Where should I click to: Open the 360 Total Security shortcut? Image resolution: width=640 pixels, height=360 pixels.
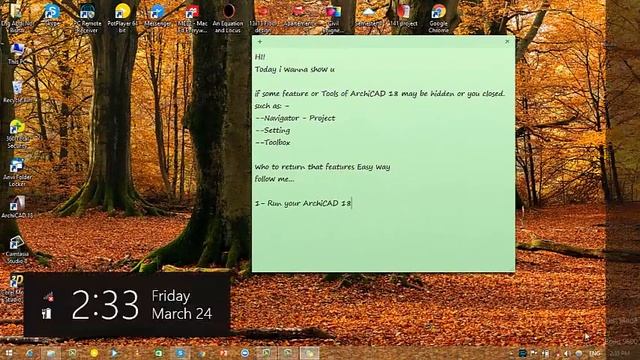17,134
